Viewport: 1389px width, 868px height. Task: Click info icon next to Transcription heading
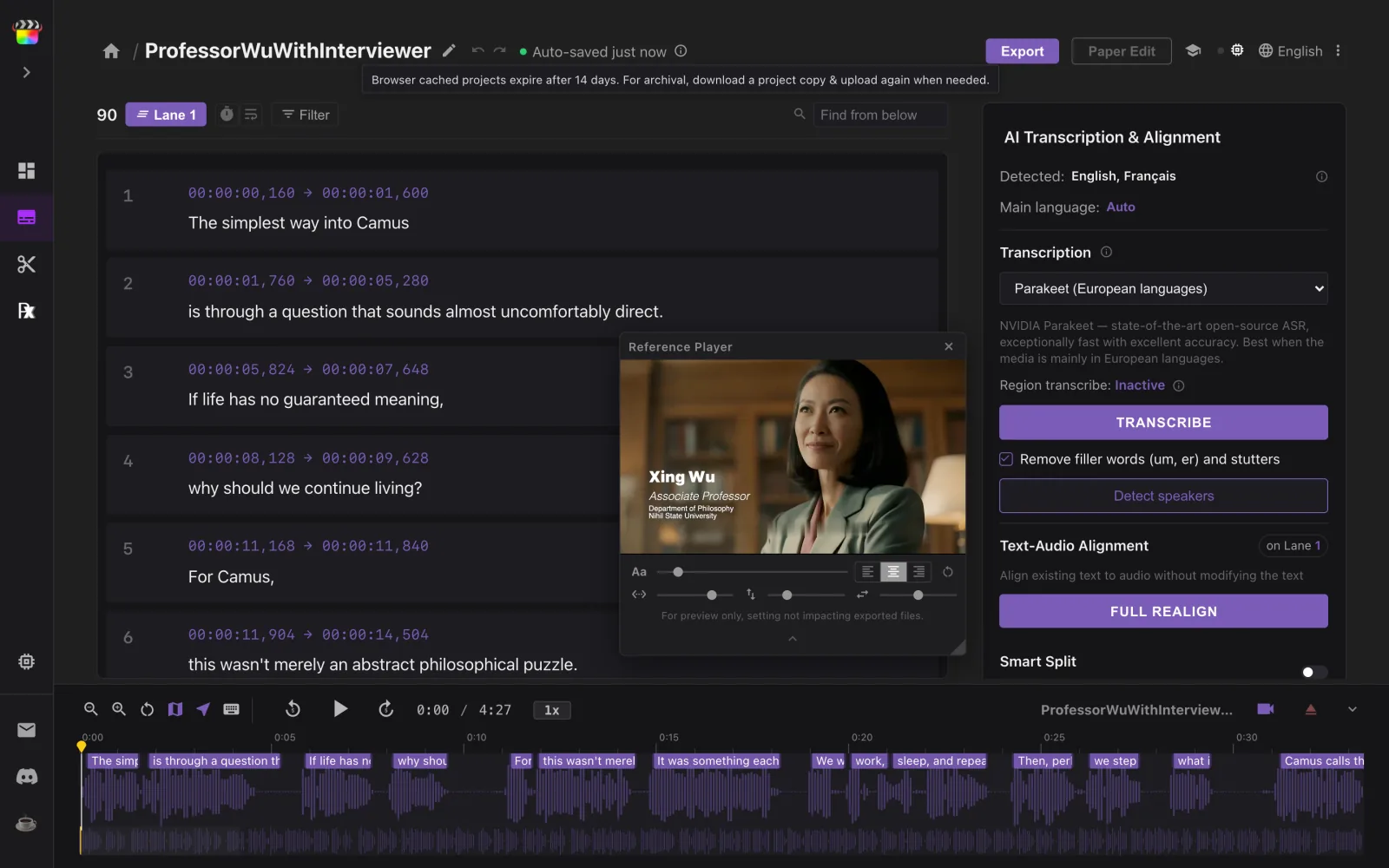[x=1106, y=252]
